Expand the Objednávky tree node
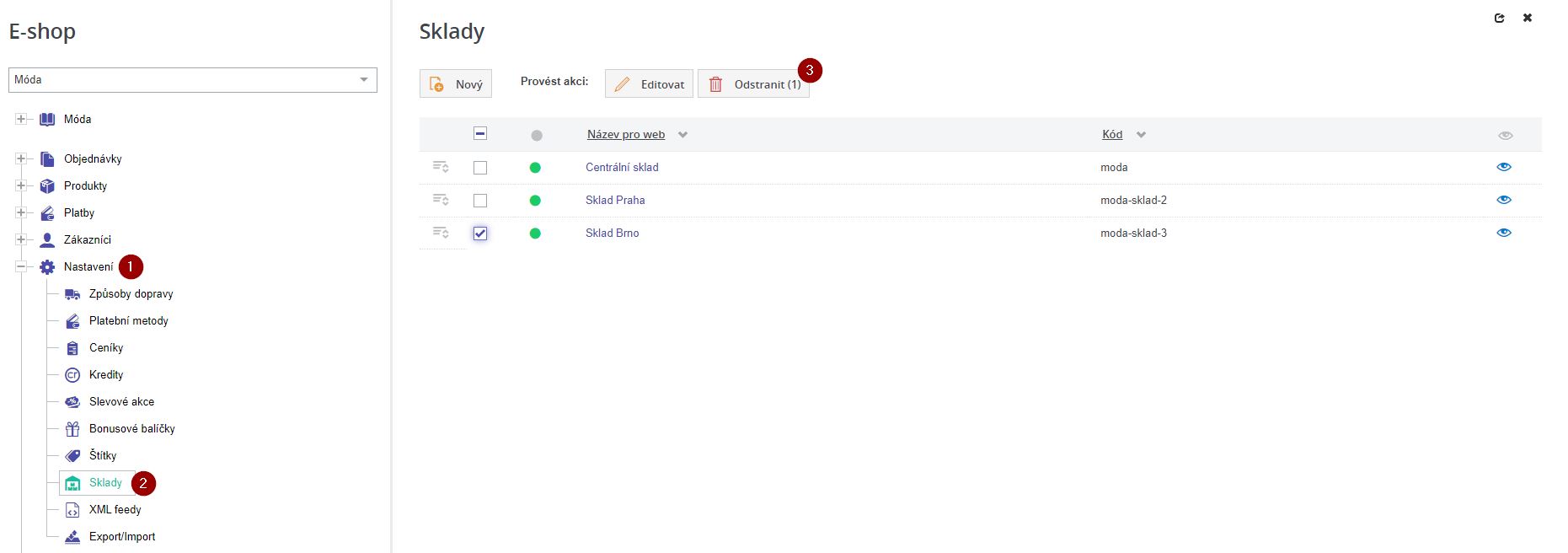The width and height of the screenshot is (1568, 553). (x=21, y=158)
